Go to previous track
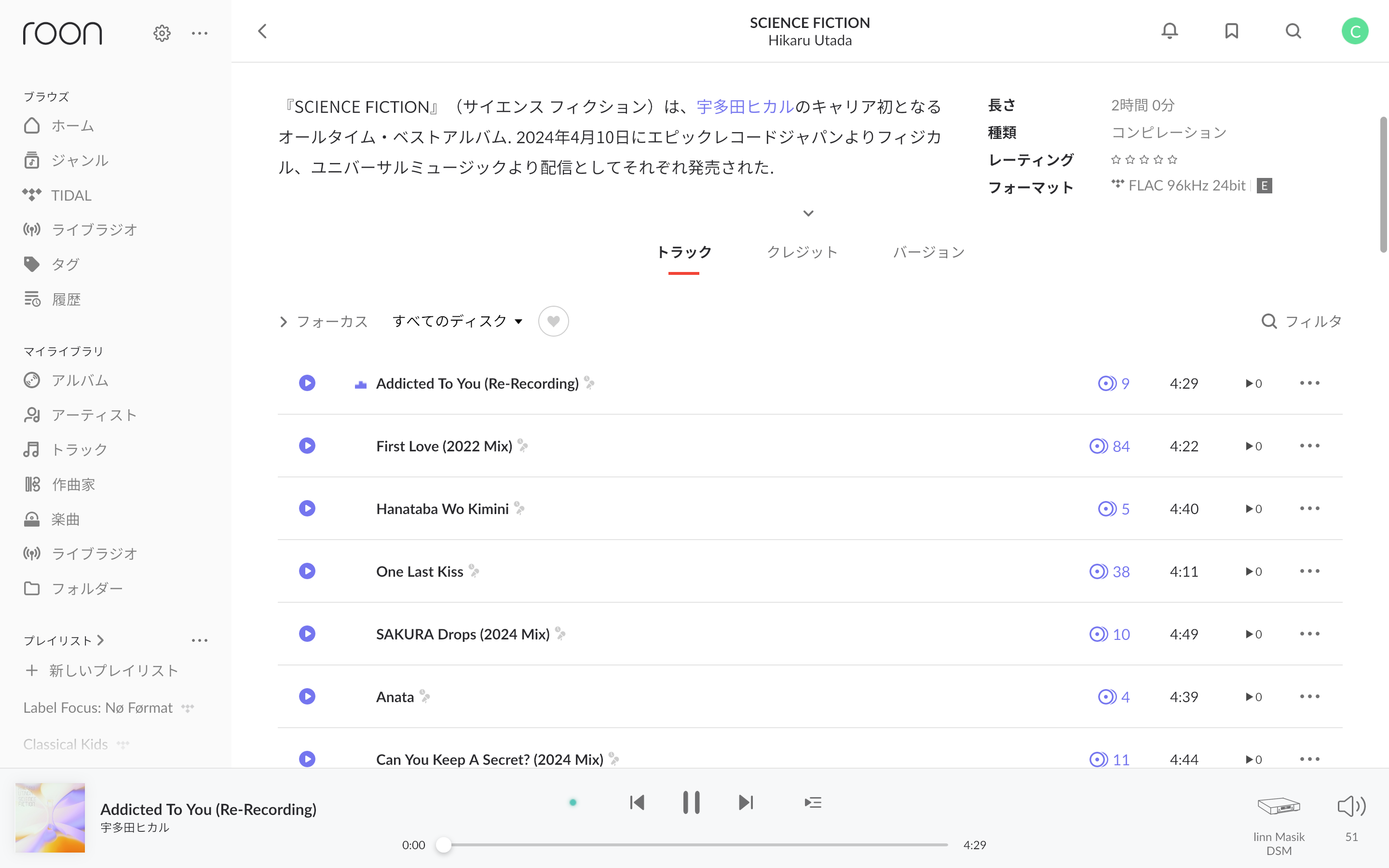 click(637, 802)
